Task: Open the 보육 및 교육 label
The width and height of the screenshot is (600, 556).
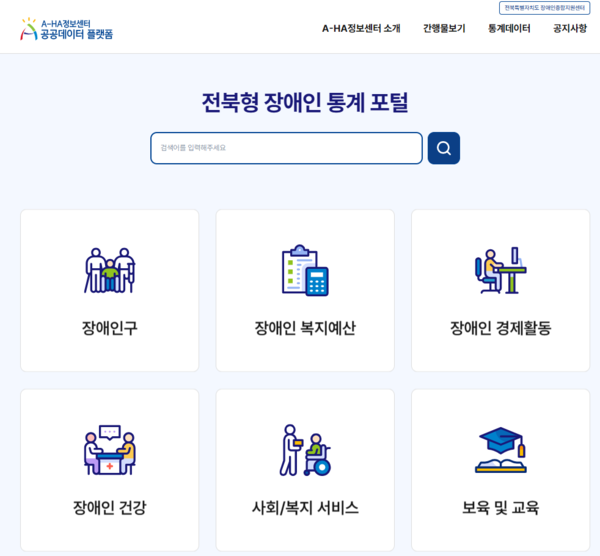Action: (501, 508)
